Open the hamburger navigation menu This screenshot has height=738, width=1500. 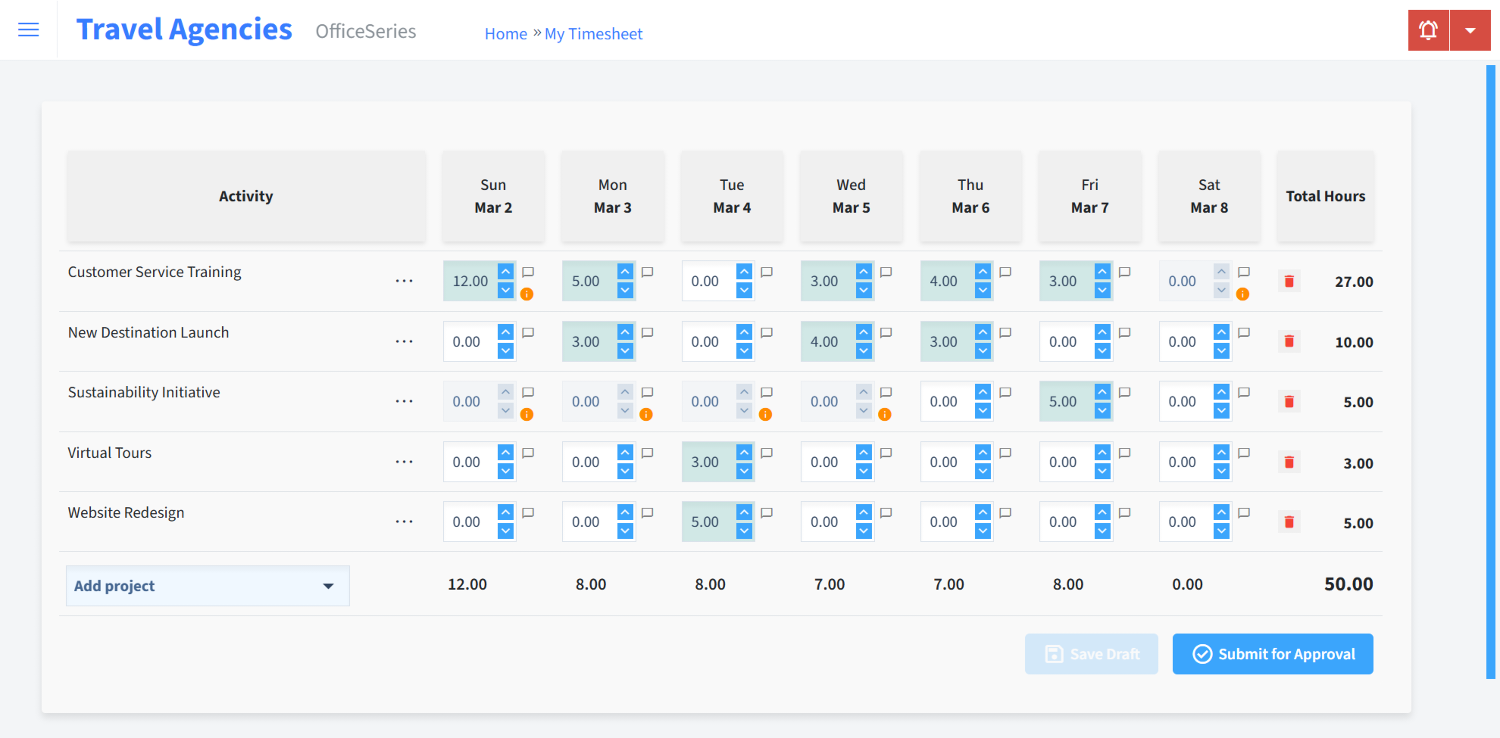(x=28, y=29)
